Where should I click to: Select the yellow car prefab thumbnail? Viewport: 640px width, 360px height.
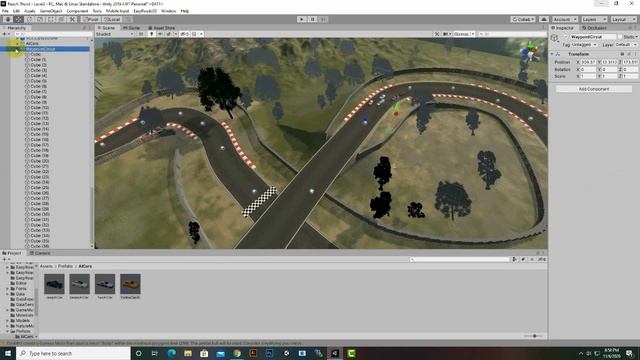click(130, 284)
